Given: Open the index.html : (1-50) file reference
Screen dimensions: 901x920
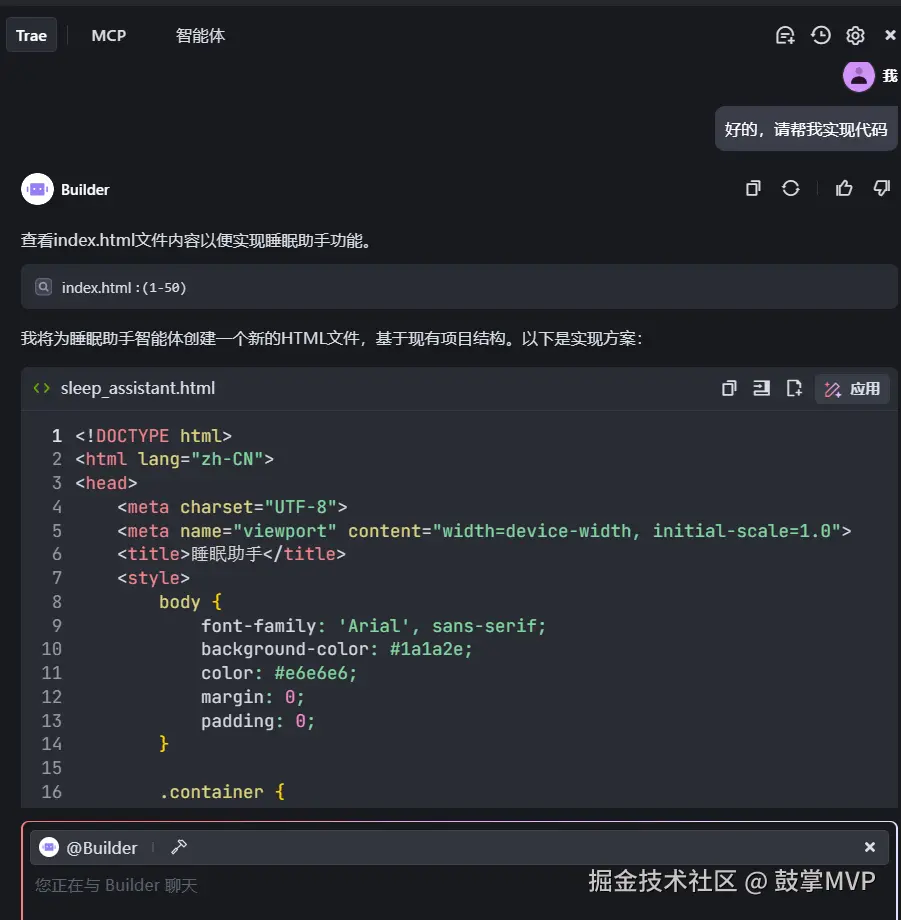Looking at the screenshot, I should (459, 287).
